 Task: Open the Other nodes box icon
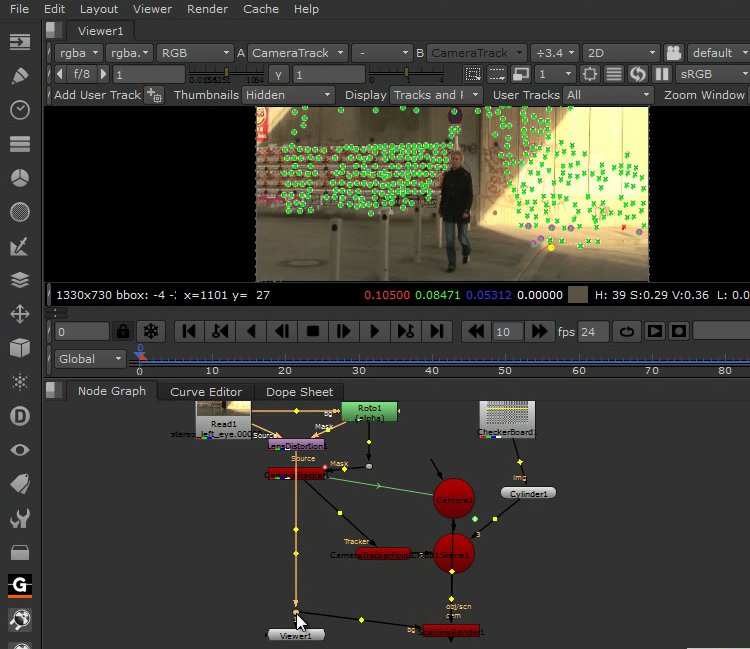coord(20,552)
